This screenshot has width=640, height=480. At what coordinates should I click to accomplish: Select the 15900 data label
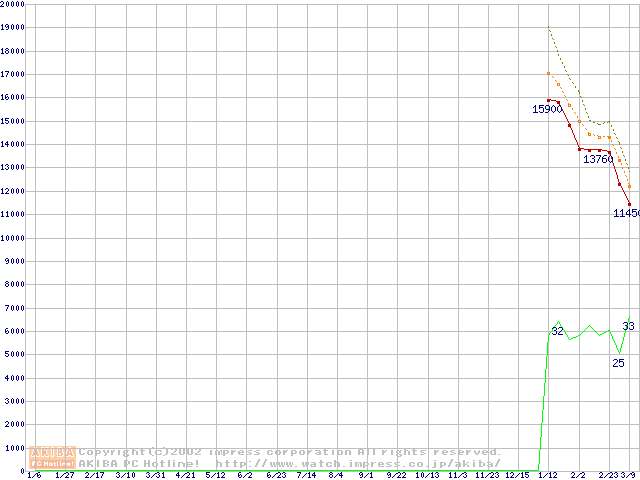coord(546,109)
